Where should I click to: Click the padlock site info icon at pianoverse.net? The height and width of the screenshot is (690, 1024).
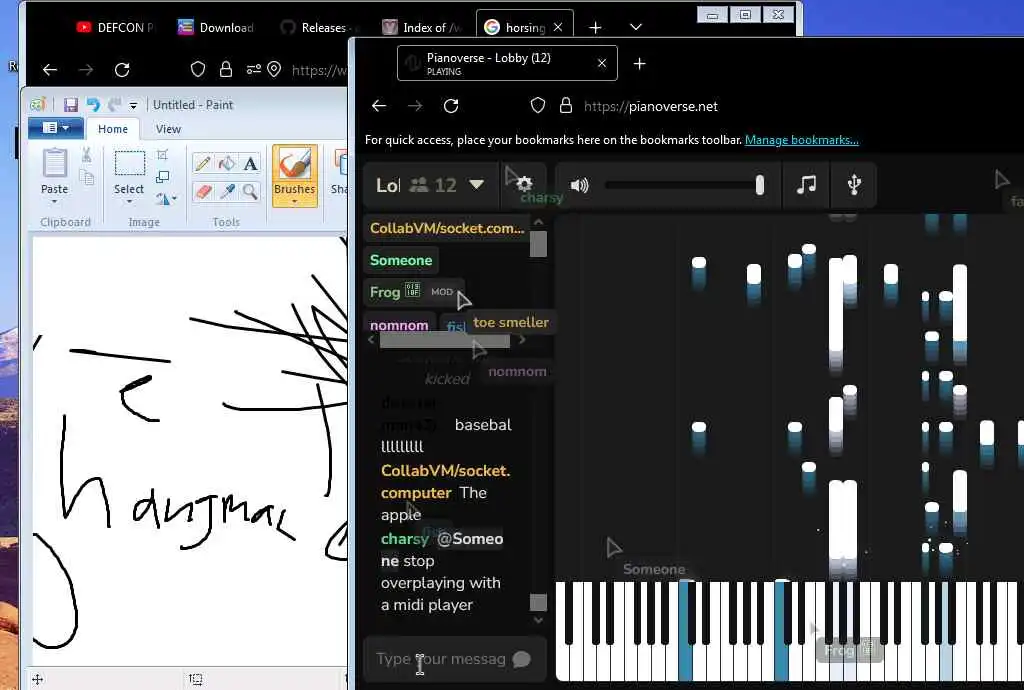(x=566, y=106)
